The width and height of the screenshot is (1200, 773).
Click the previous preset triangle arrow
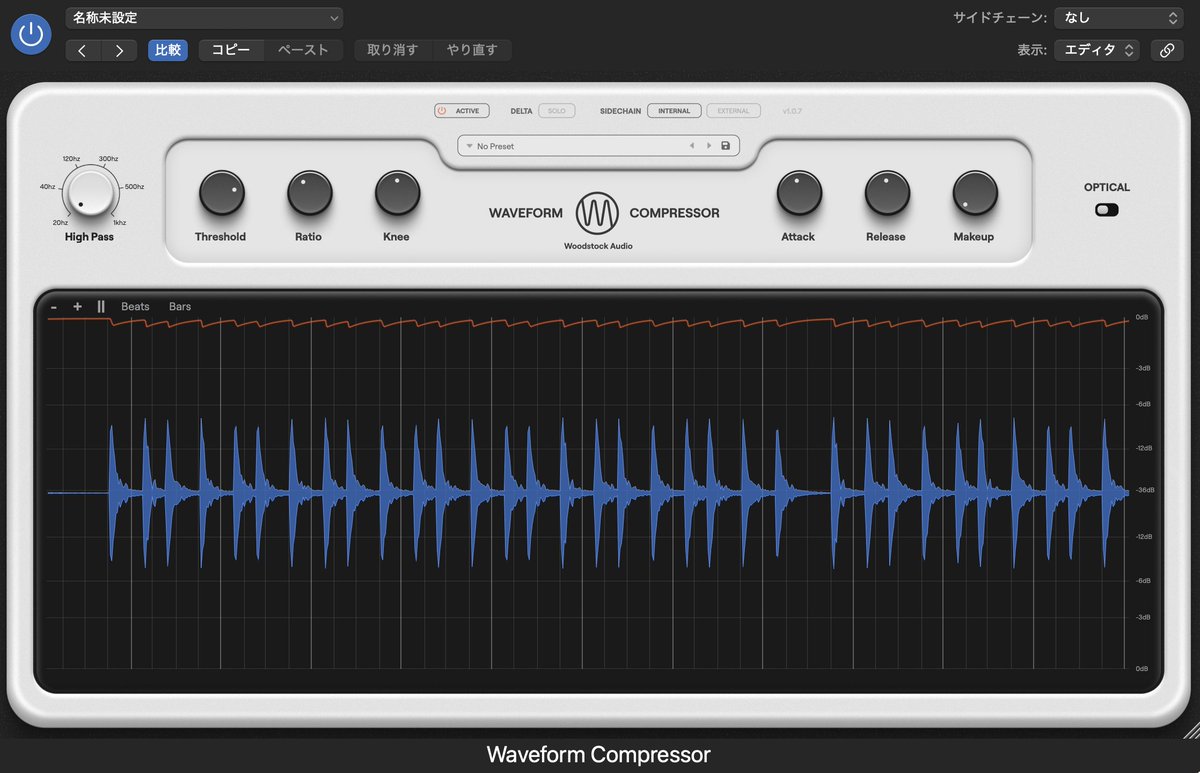pos(691,146)
